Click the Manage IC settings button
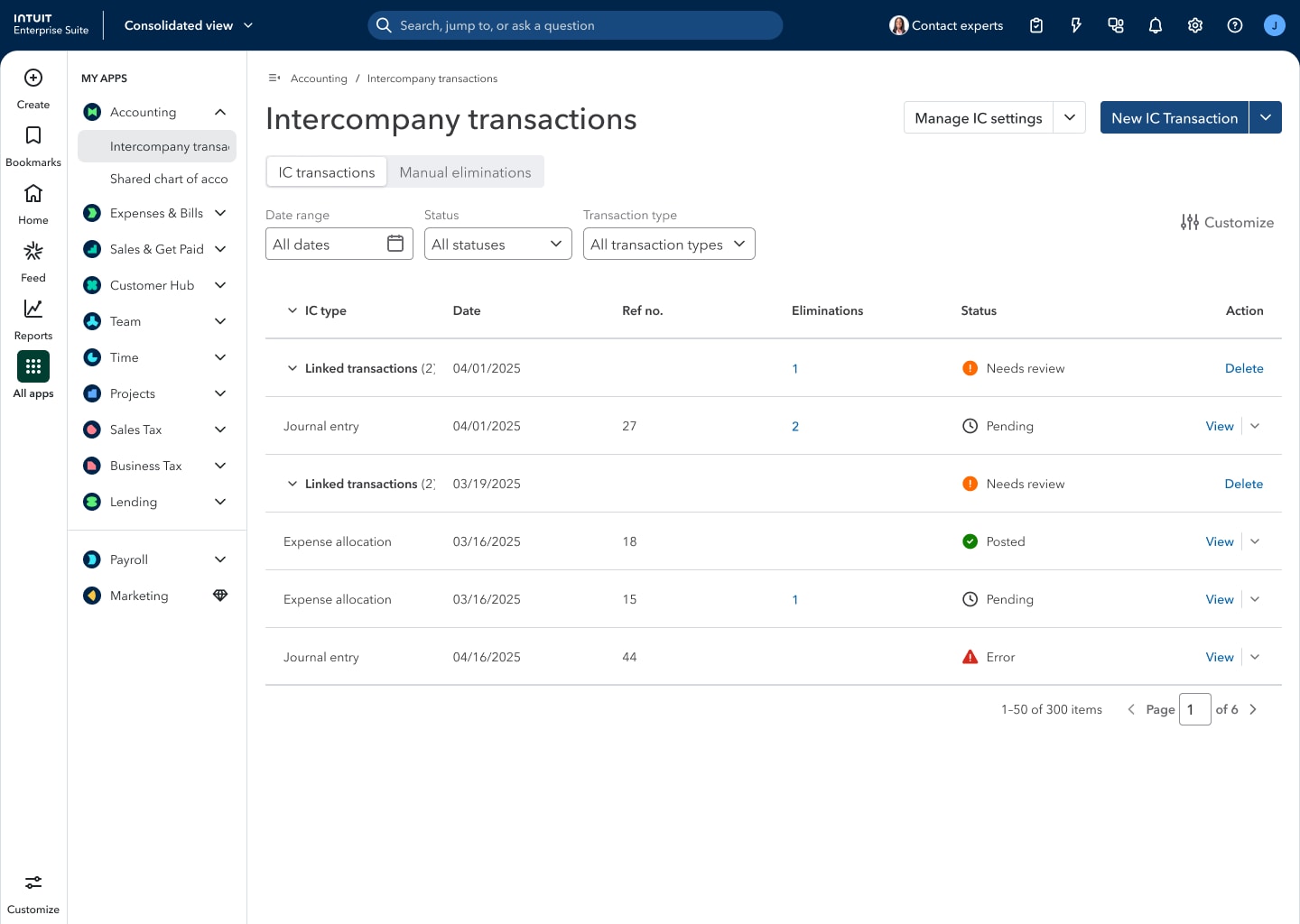 pyautogui.click(x=979, y=117)
